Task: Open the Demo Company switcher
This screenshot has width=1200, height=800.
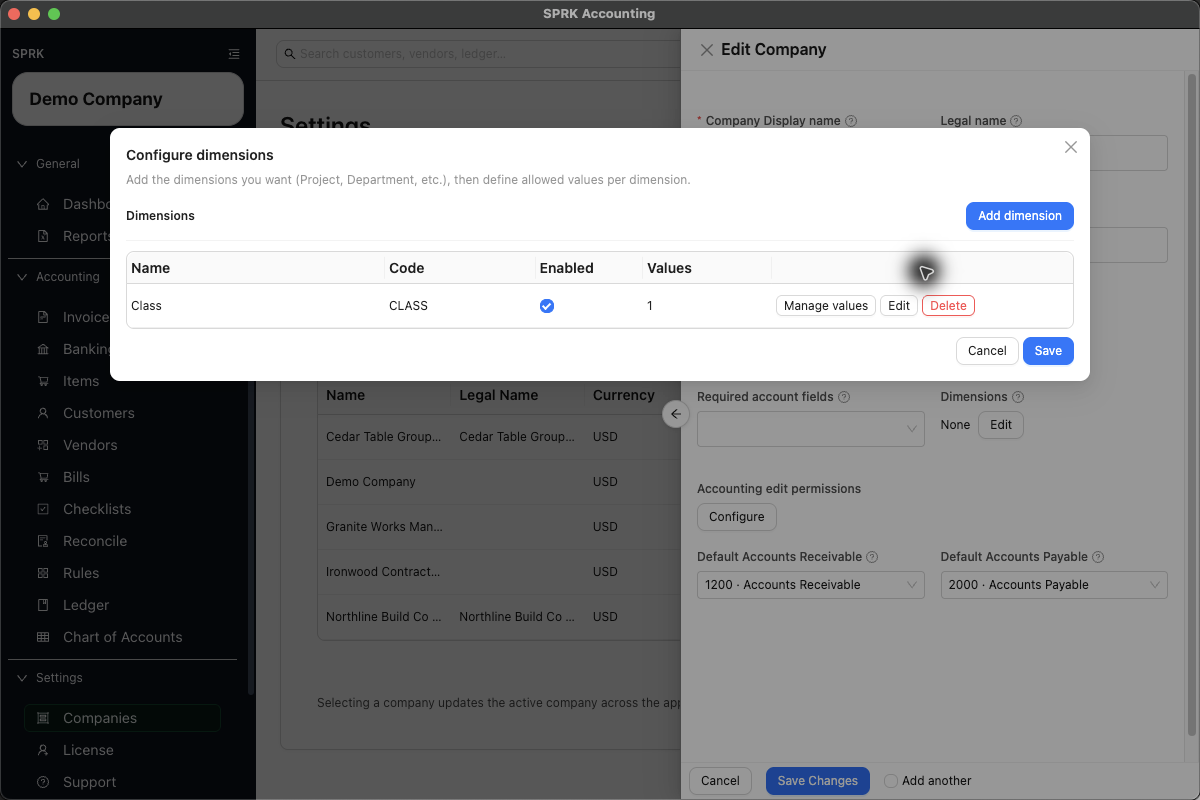Action: (128, 99)
